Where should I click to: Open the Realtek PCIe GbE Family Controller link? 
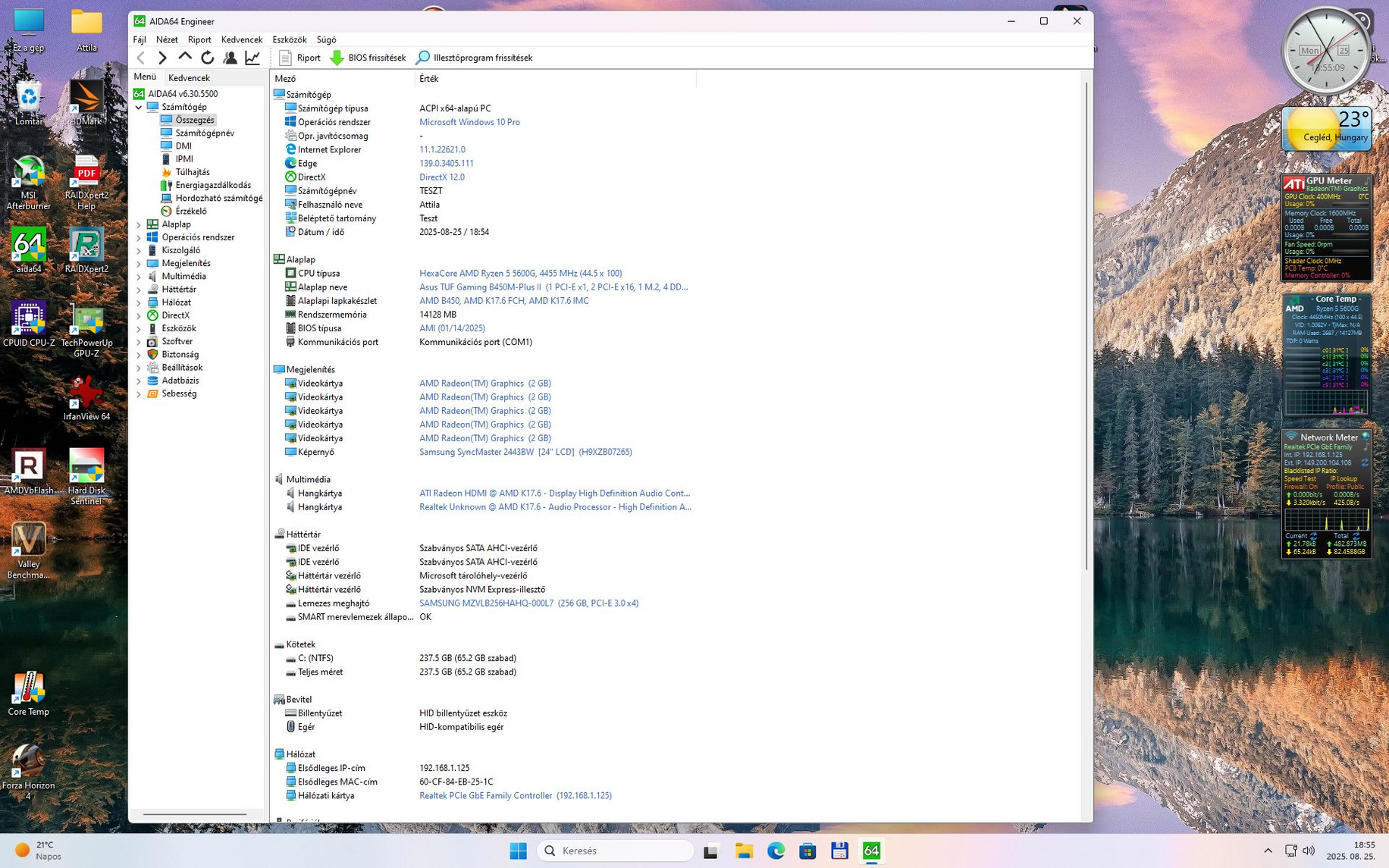tap(516, 796)
